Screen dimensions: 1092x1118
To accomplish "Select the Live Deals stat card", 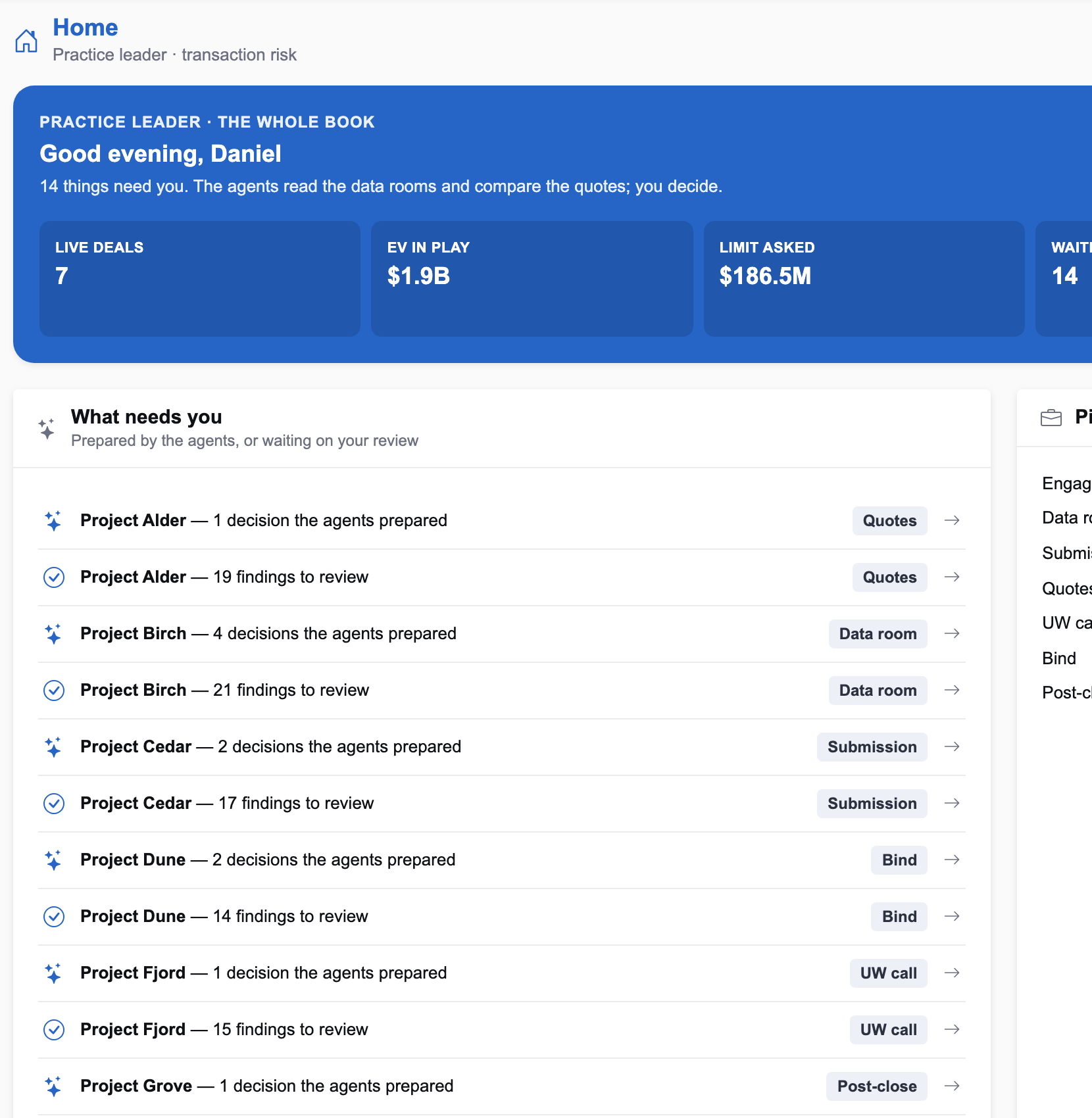I will [x=200, y=279].
